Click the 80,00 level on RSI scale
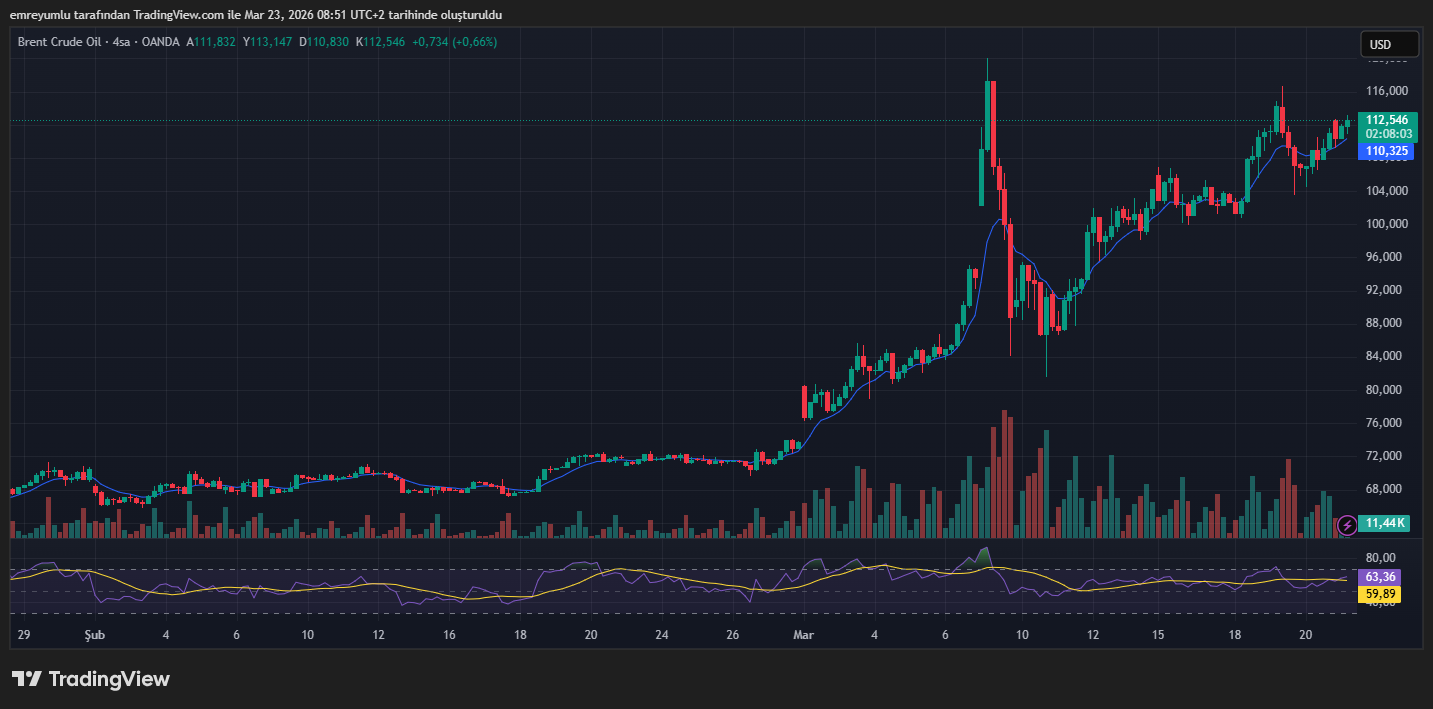 coord(1380,558)
